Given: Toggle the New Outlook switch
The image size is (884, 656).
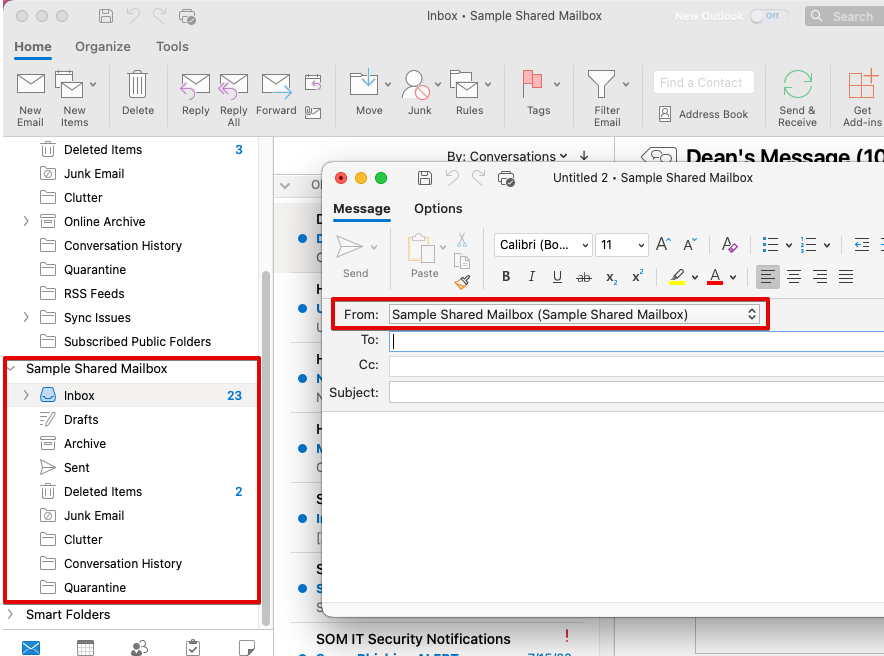Looking at the screenshot, I should coord(768,16).
